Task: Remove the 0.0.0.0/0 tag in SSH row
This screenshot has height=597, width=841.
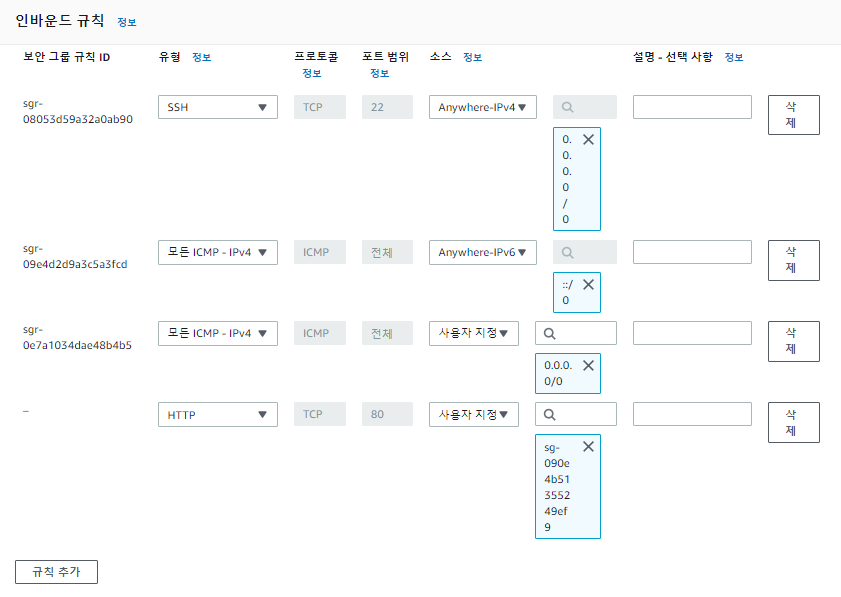Action: [x=588, y=139]
